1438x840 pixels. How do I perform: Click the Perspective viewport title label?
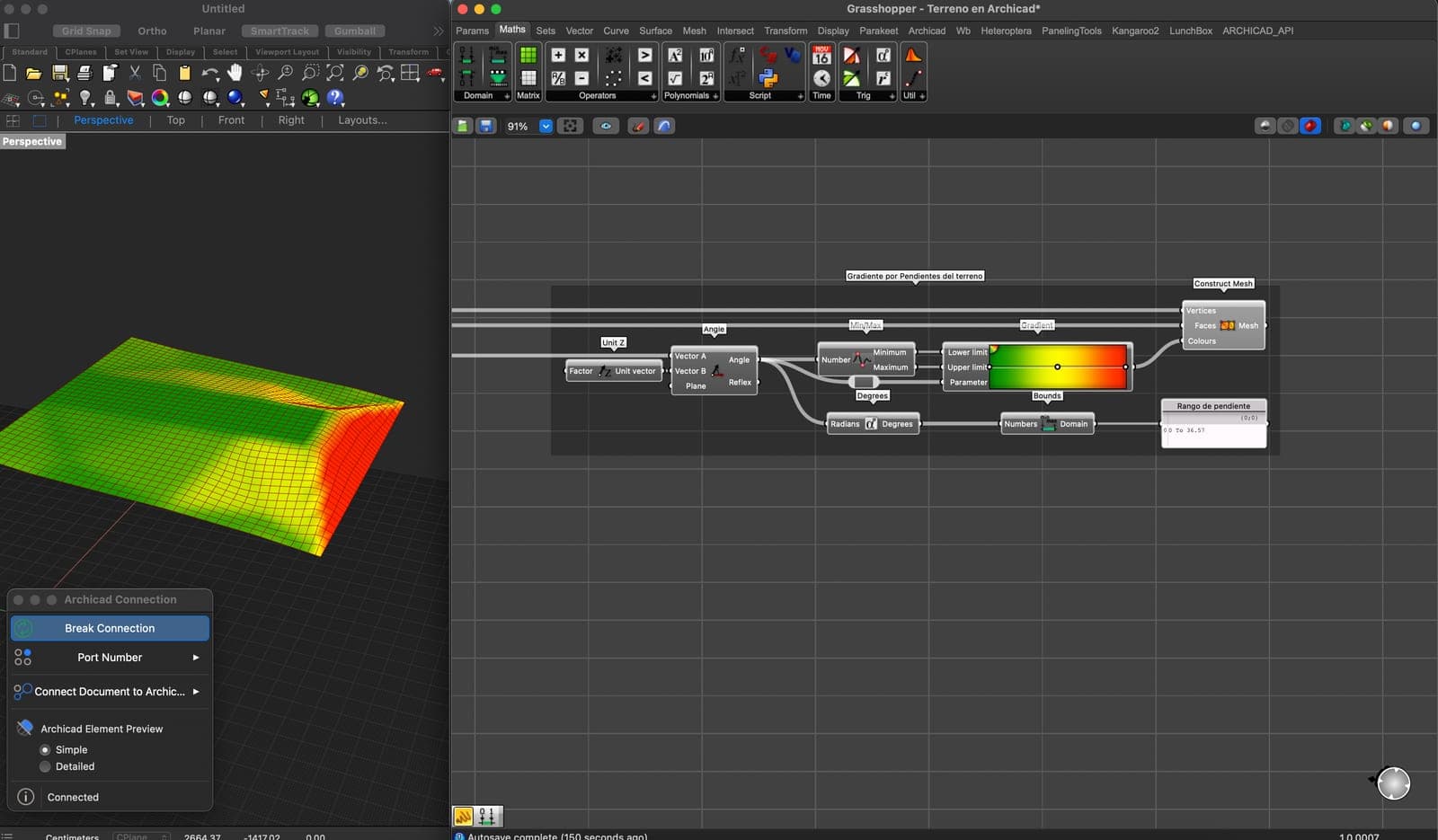tap(32, 141)
